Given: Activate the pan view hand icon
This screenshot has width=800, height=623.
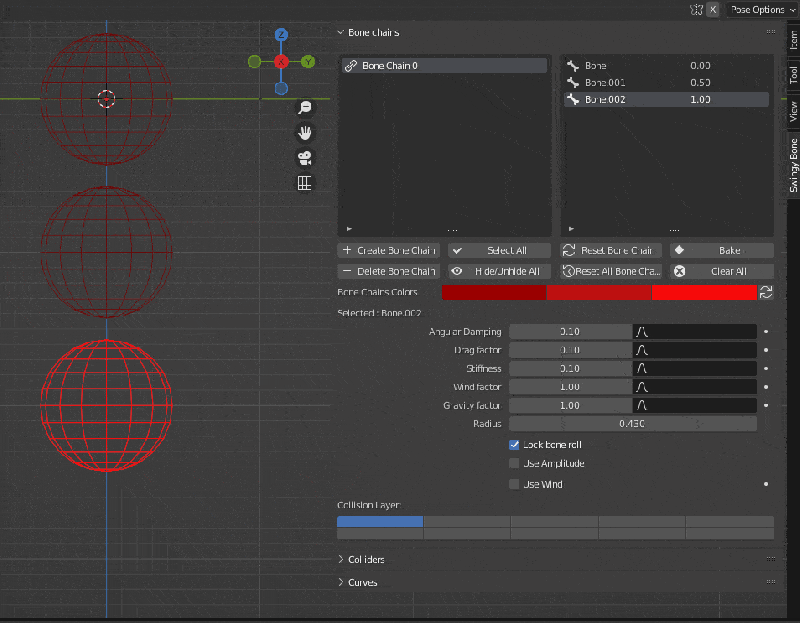Looking at the screenshot, I should click(305, 133).
